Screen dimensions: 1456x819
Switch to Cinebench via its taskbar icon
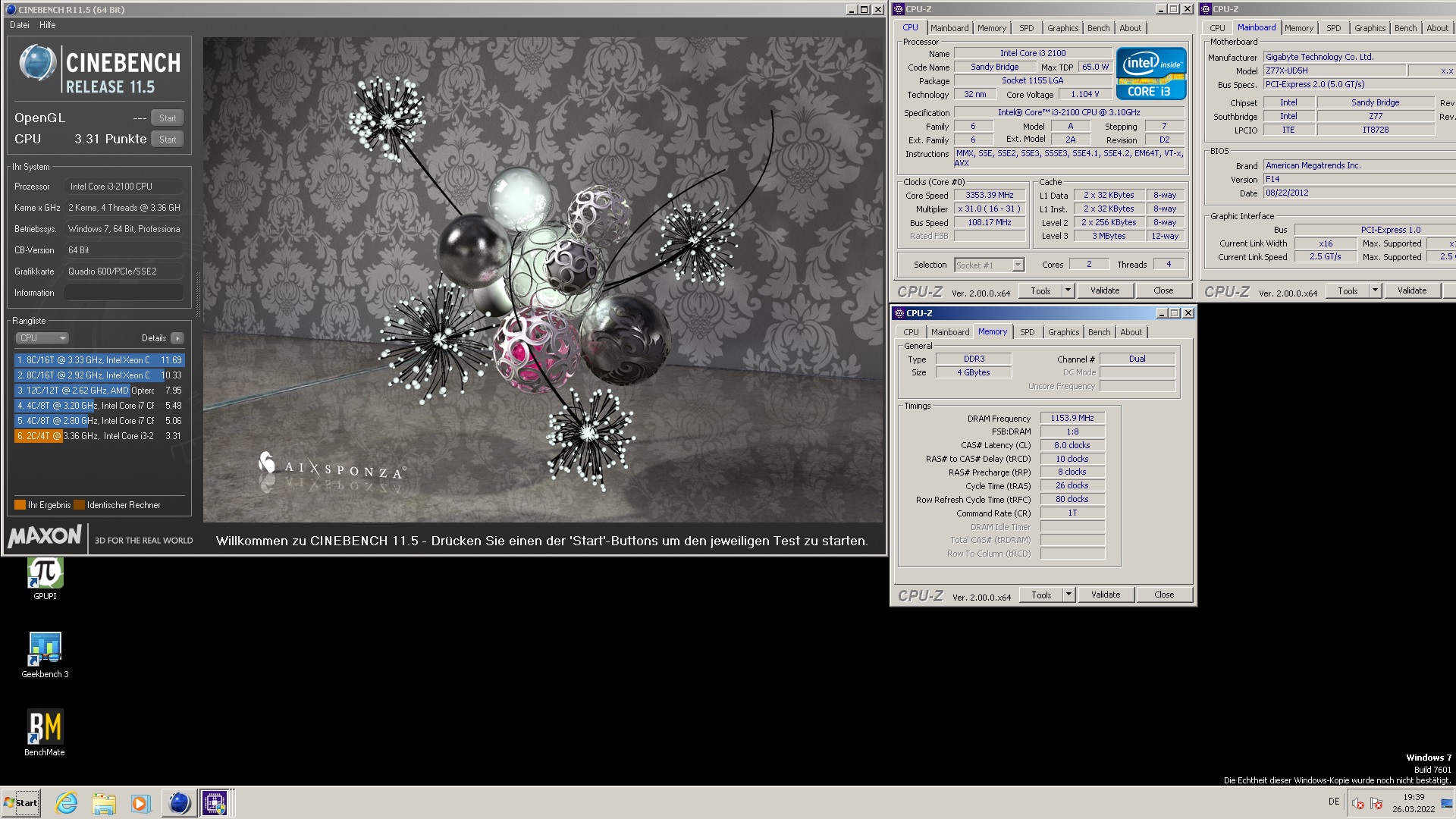tap(179, 802)
